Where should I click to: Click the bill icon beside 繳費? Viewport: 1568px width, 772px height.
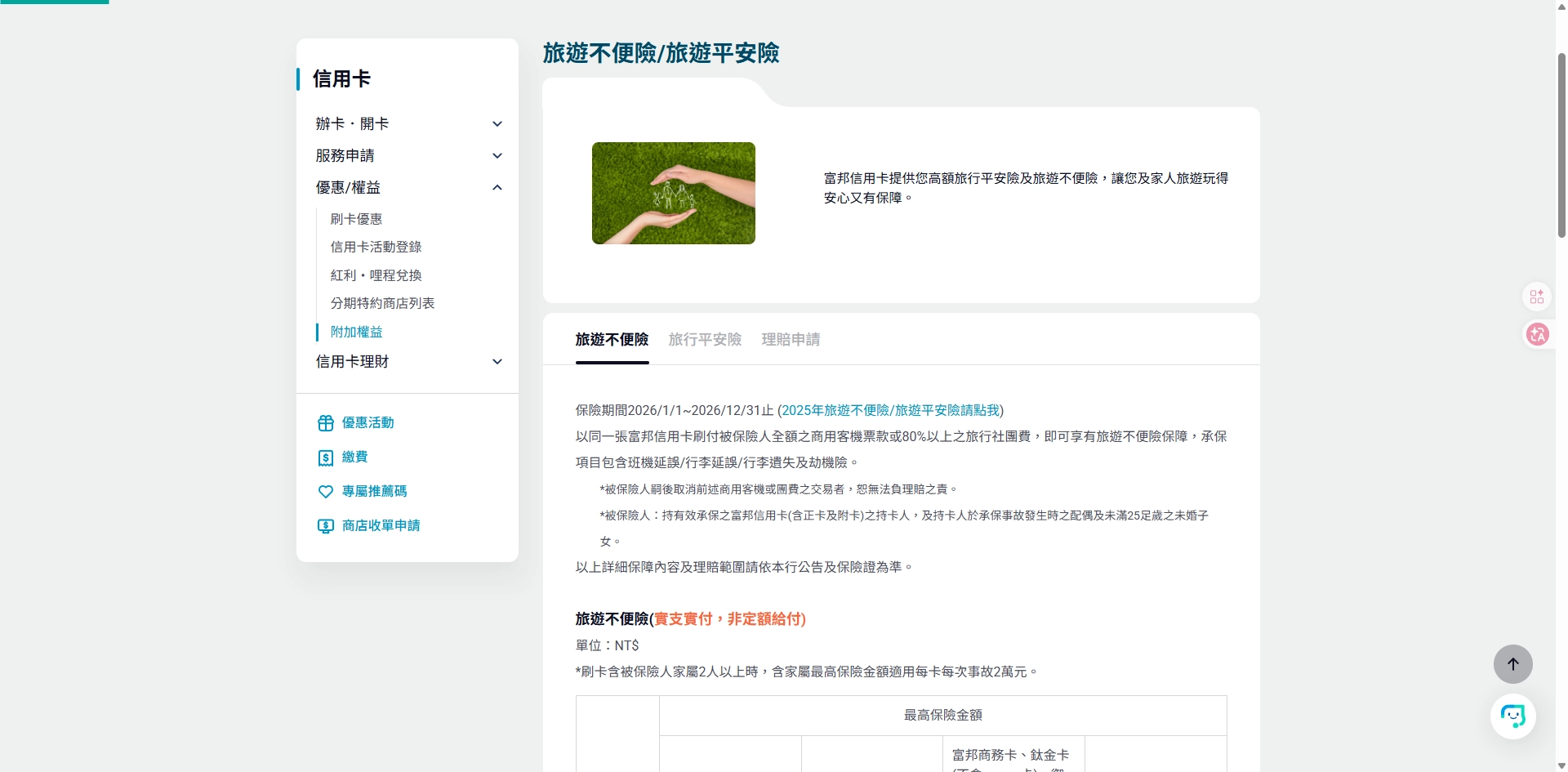pos(325,457)
